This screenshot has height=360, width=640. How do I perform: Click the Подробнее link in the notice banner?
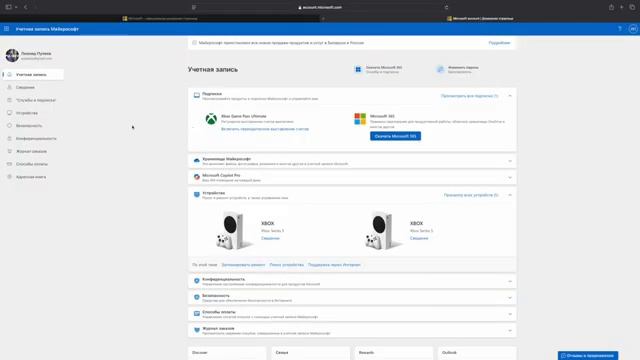click(x=499, y=42)
